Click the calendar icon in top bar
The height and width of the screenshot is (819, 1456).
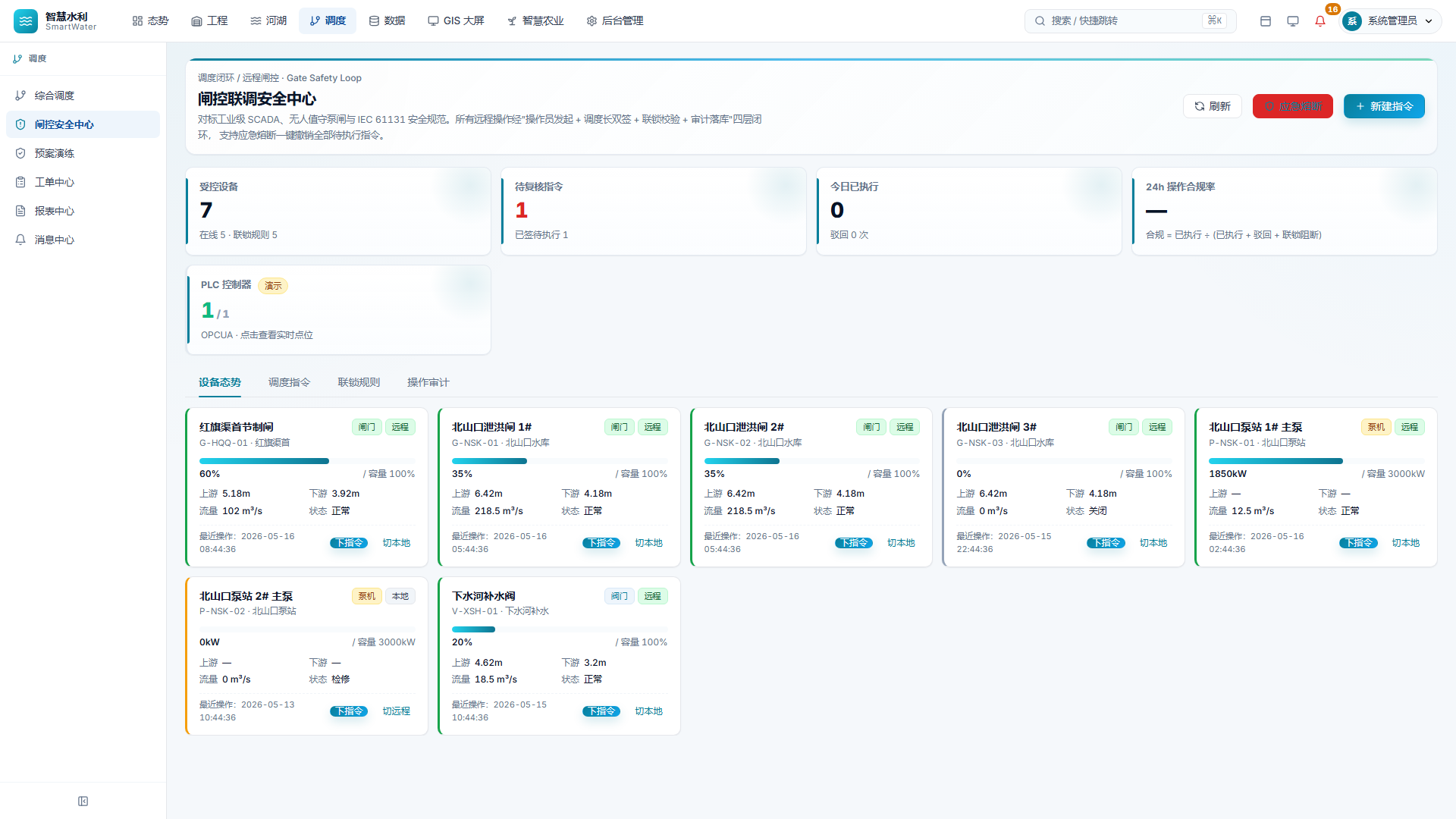click(x=1266, y=21)
